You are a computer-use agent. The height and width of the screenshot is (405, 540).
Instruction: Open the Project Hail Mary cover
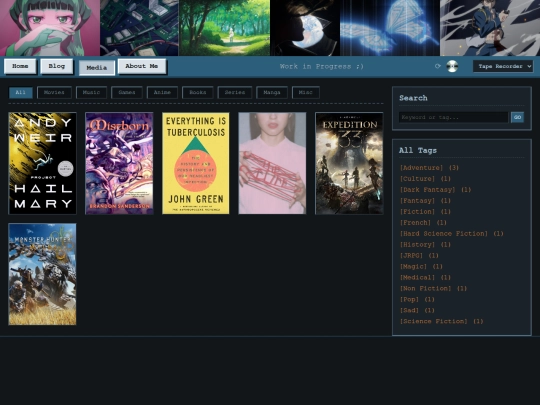pos(42,163)
